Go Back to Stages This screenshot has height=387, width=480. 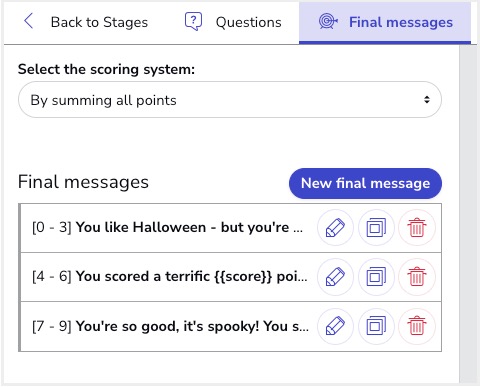point(86,22)
